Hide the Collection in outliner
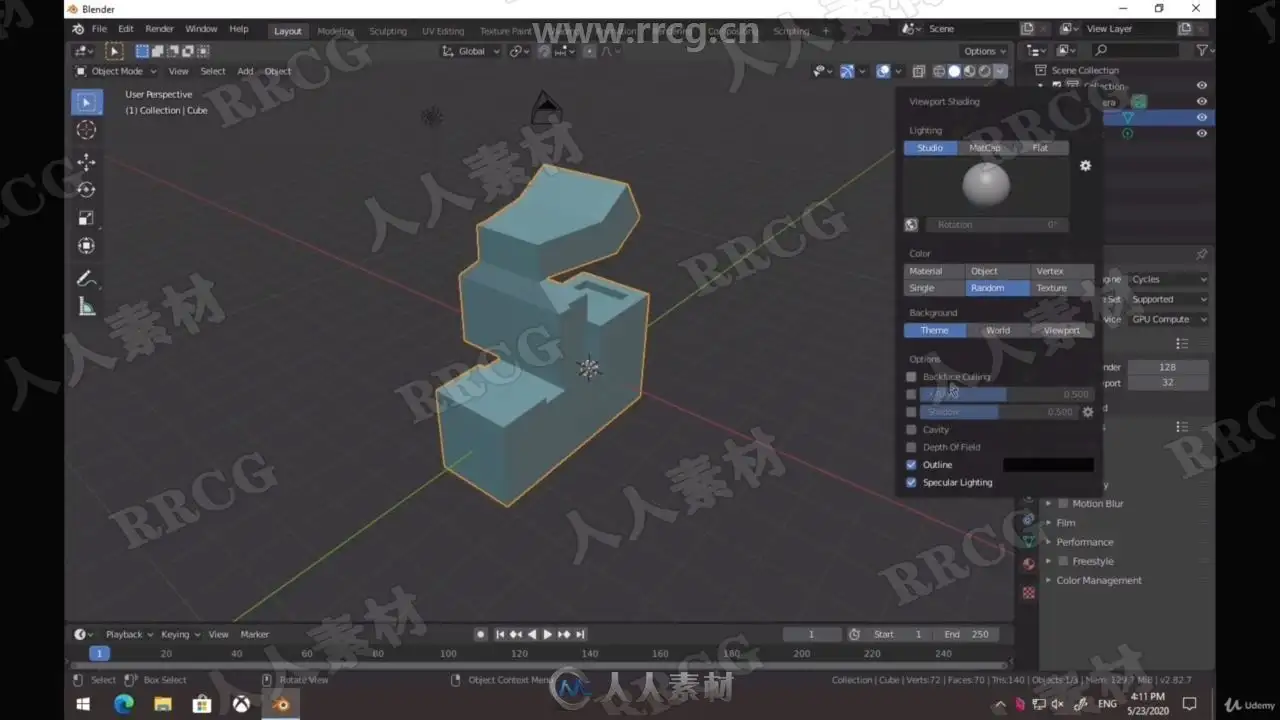 coord(1201,86)
